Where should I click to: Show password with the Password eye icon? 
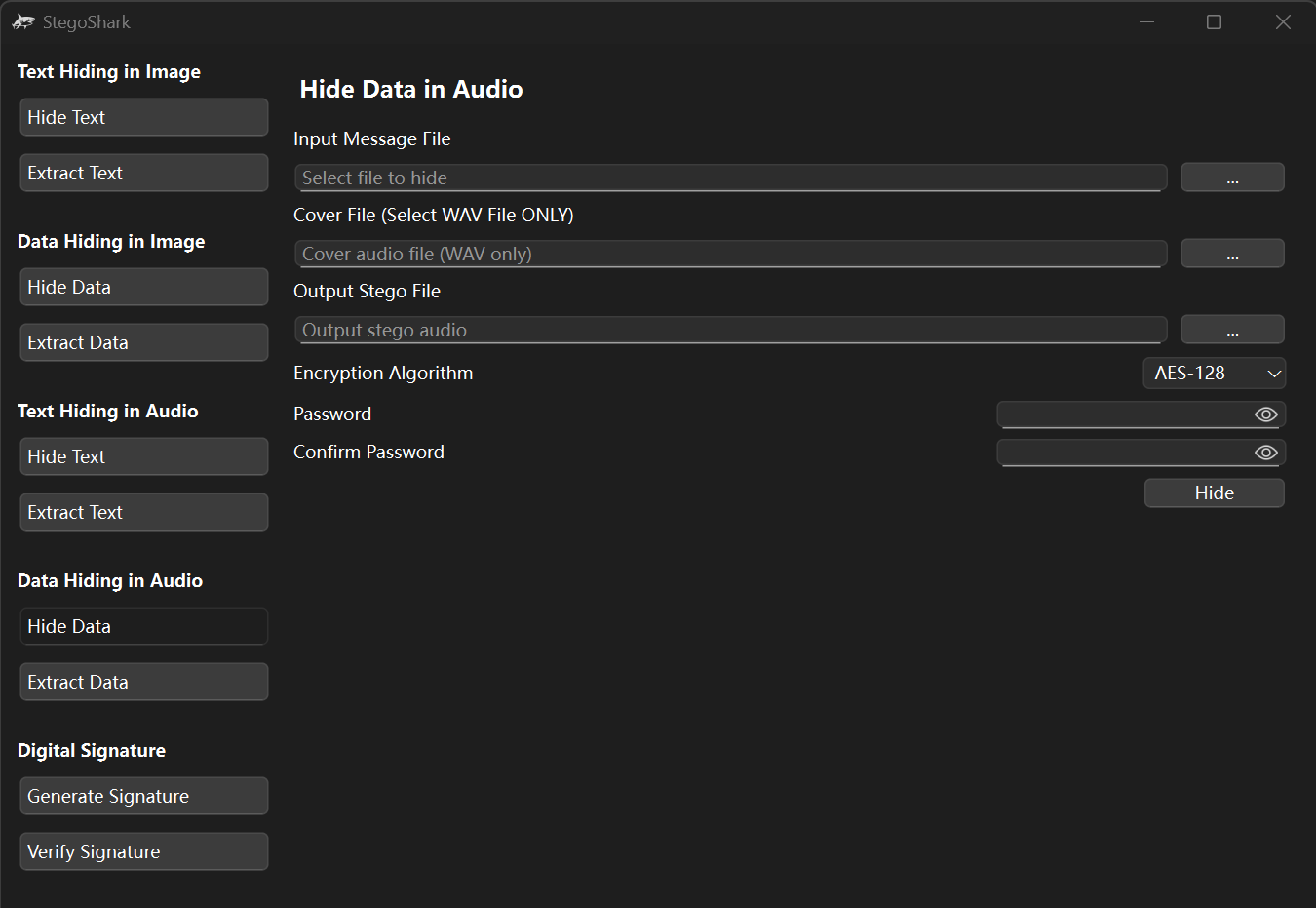(x=1265, y=415)
